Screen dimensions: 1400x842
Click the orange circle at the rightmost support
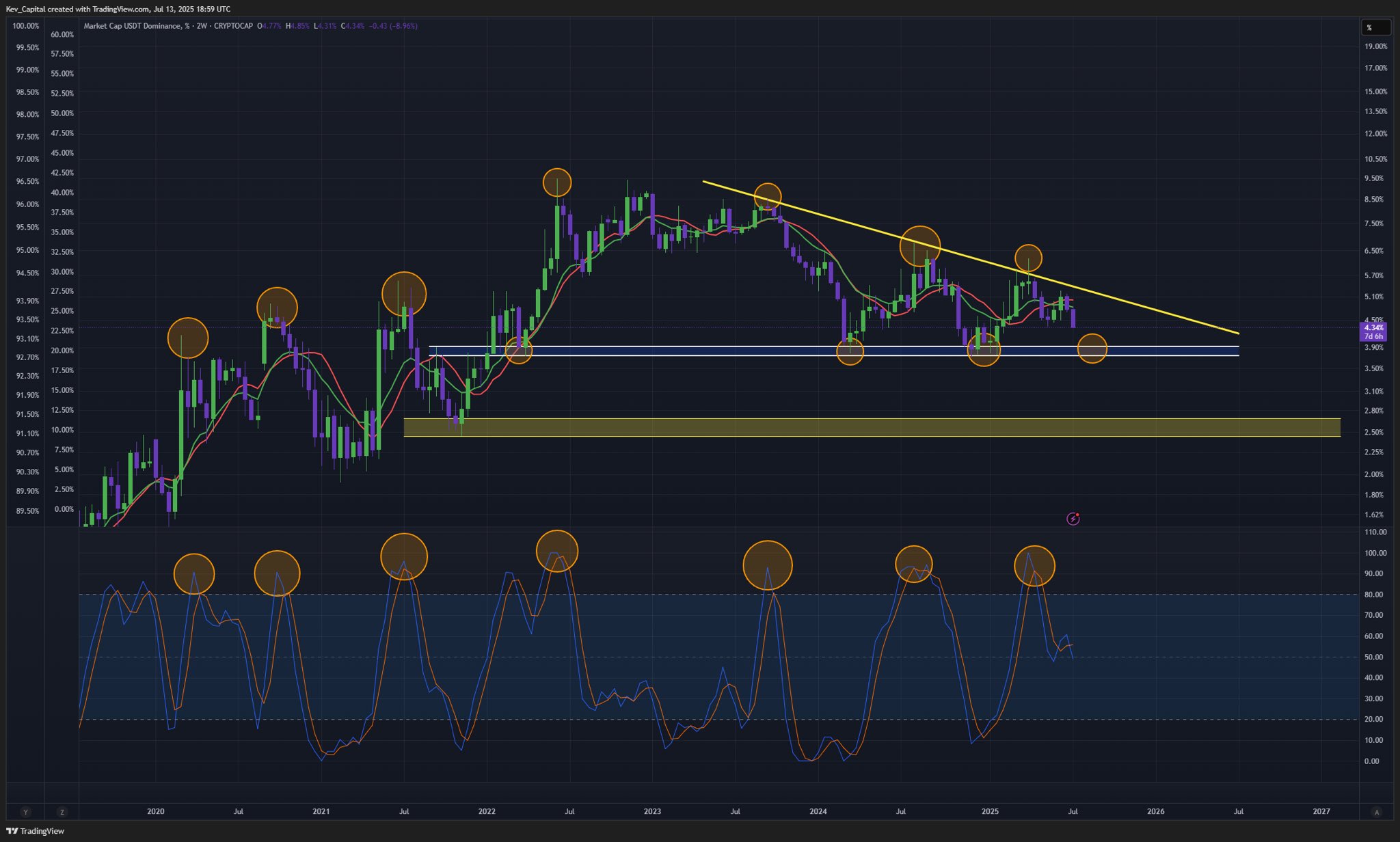tap(1092, 349)
